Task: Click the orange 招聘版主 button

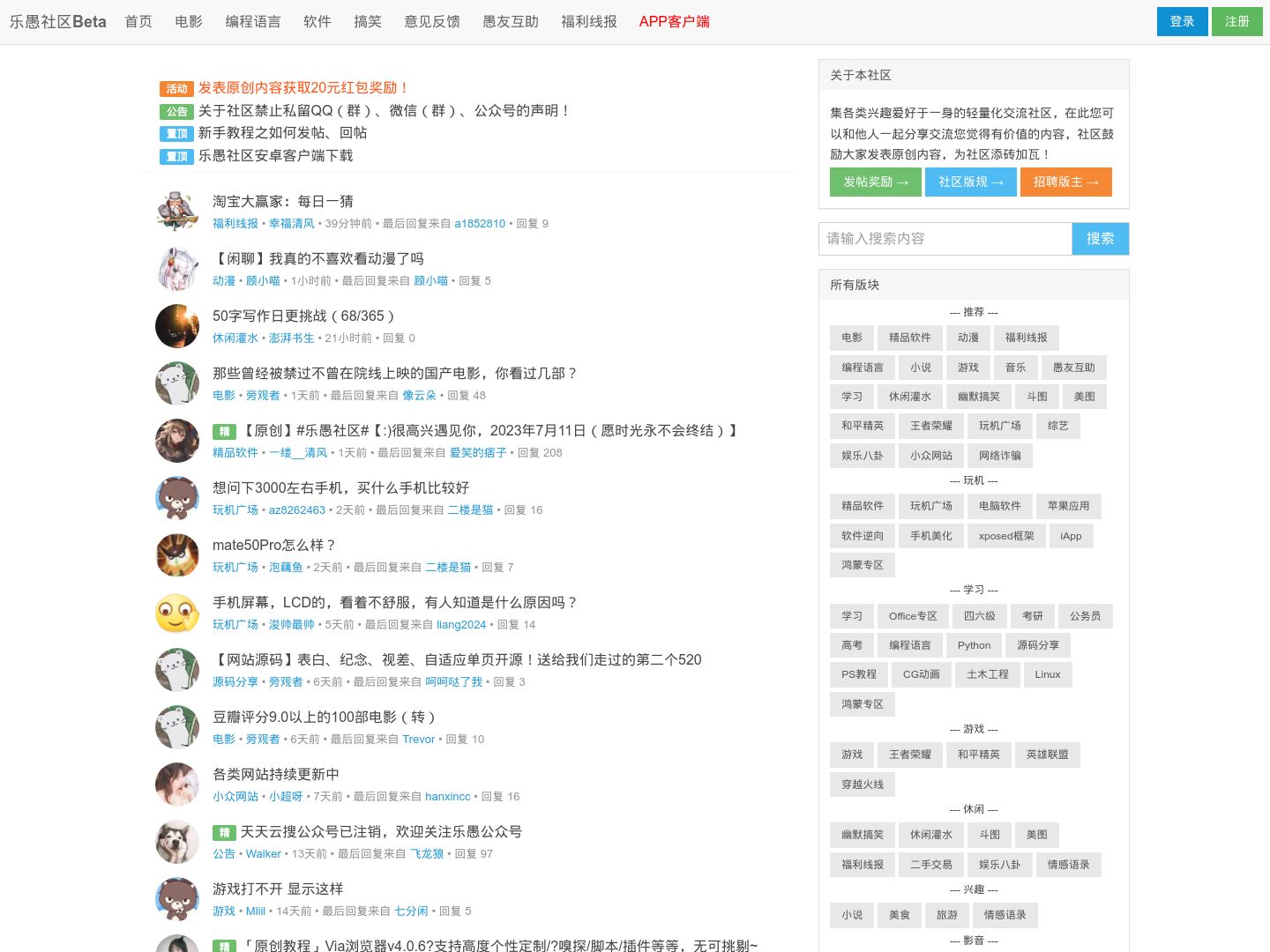Action: 1066,182
